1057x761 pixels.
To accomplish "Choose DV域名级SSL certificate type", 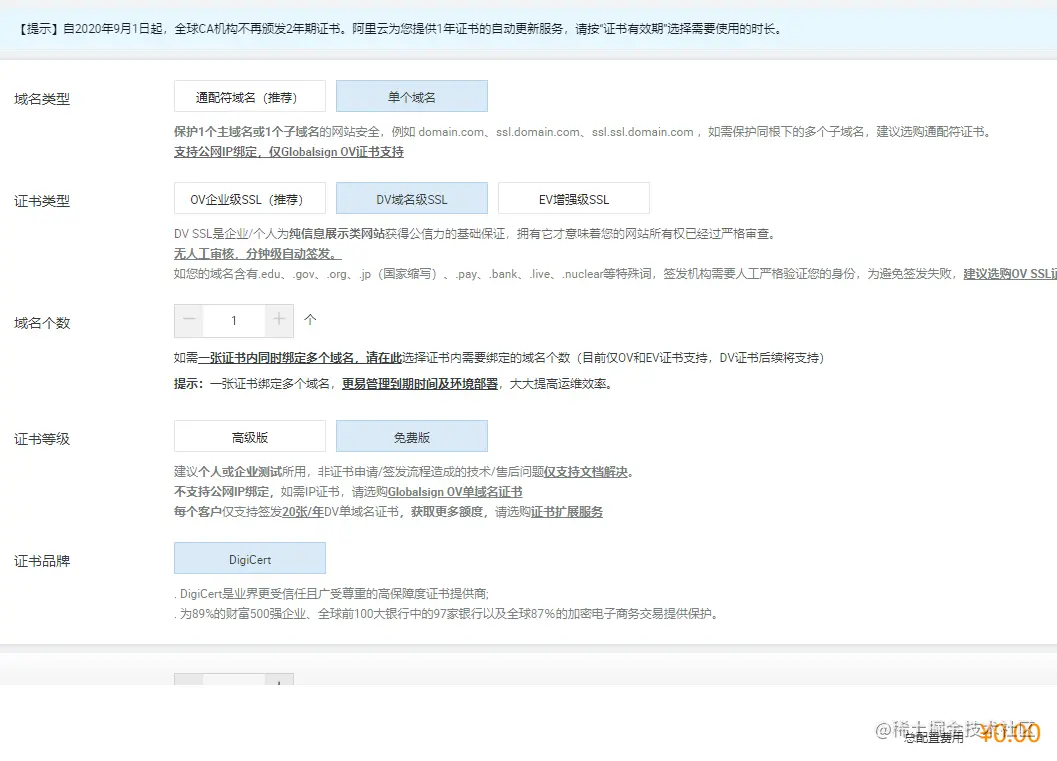I will coord(412,198).
